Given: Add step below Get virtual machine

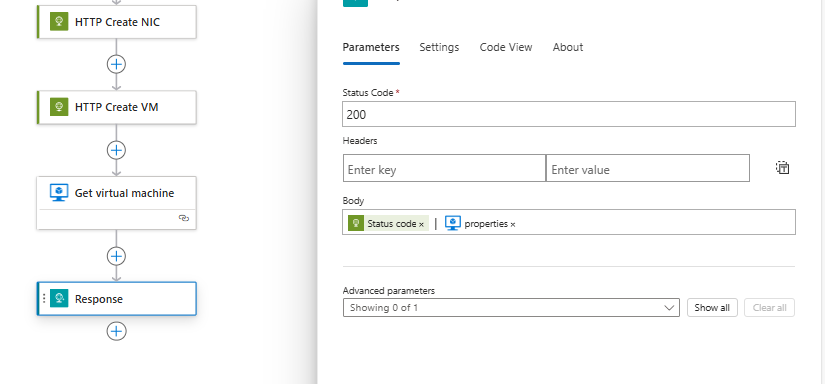Looking at the screenshot, I should coord(116,257).
